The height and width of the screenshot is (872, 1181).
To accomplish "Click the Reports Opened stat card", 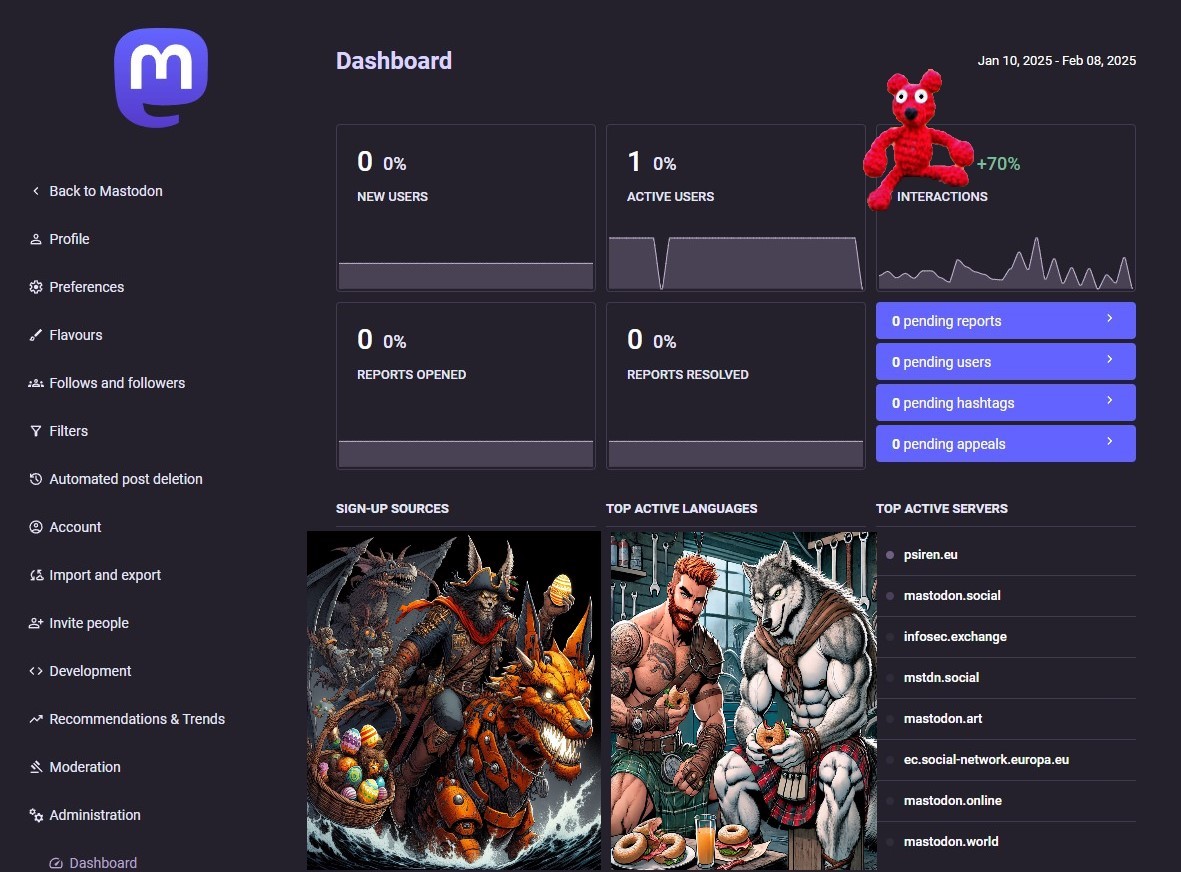I will click(x=465, y=386).
